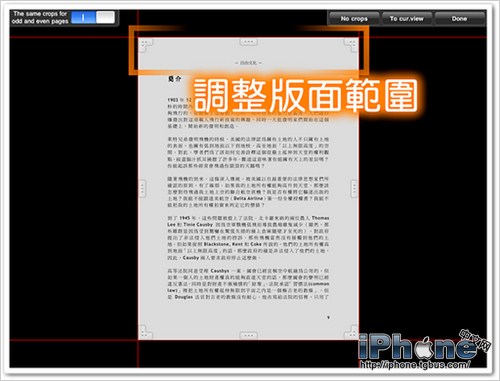The image size is (500, 381).
Task: Click the No crops button
Action: point(354,19)
